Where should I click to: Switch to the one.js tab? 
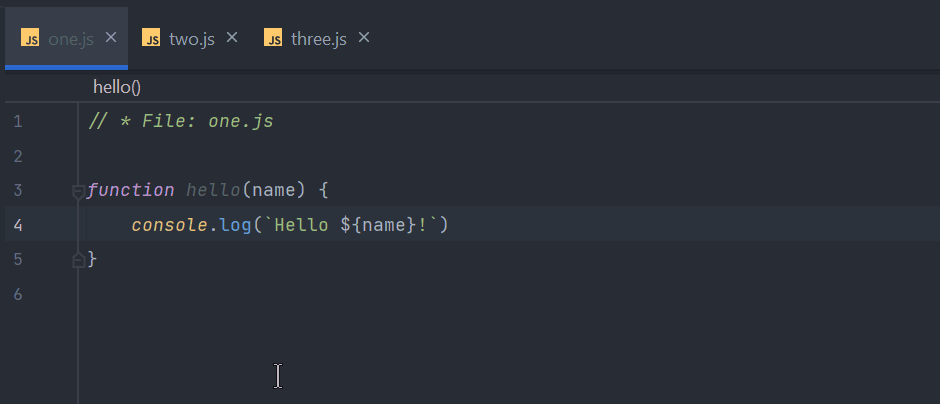(x=66, y=38)
